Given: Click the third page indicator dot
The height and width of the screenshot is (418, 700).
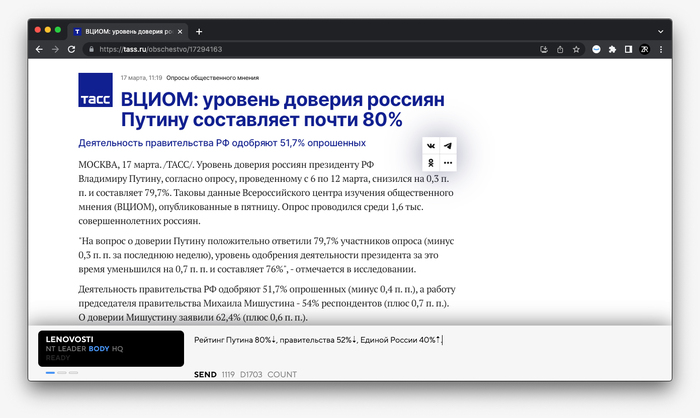Looking at the screenshot, I should point(73,372).
